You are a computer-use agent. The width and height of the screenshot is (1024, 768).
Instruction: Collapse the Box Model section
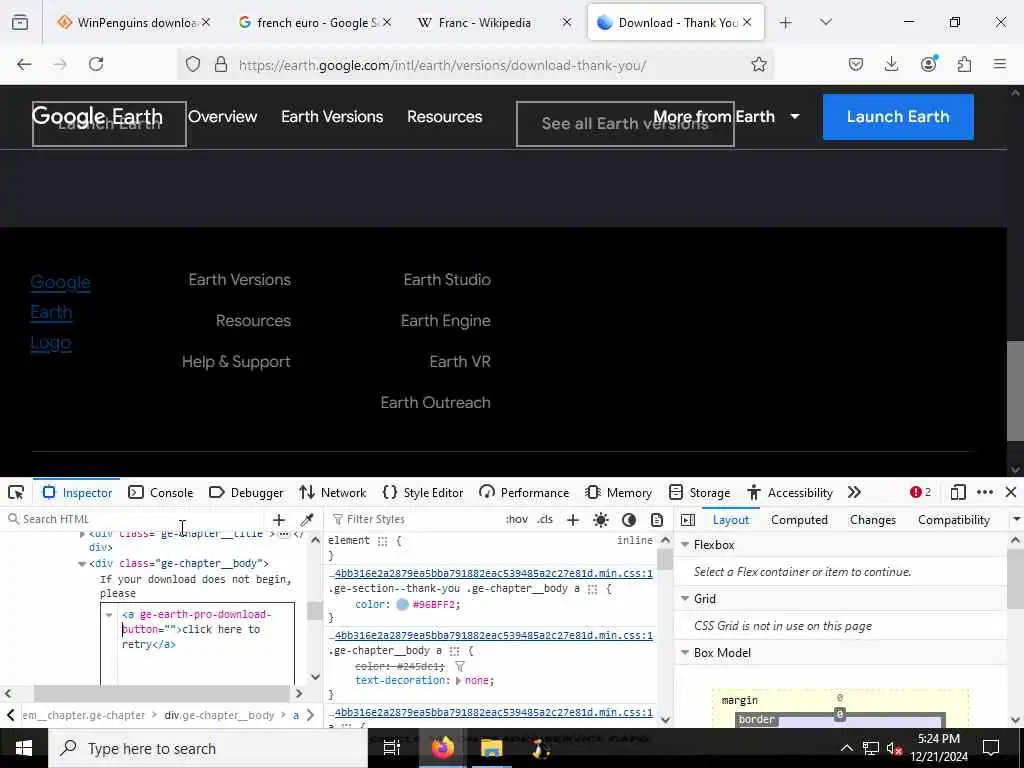685,652
